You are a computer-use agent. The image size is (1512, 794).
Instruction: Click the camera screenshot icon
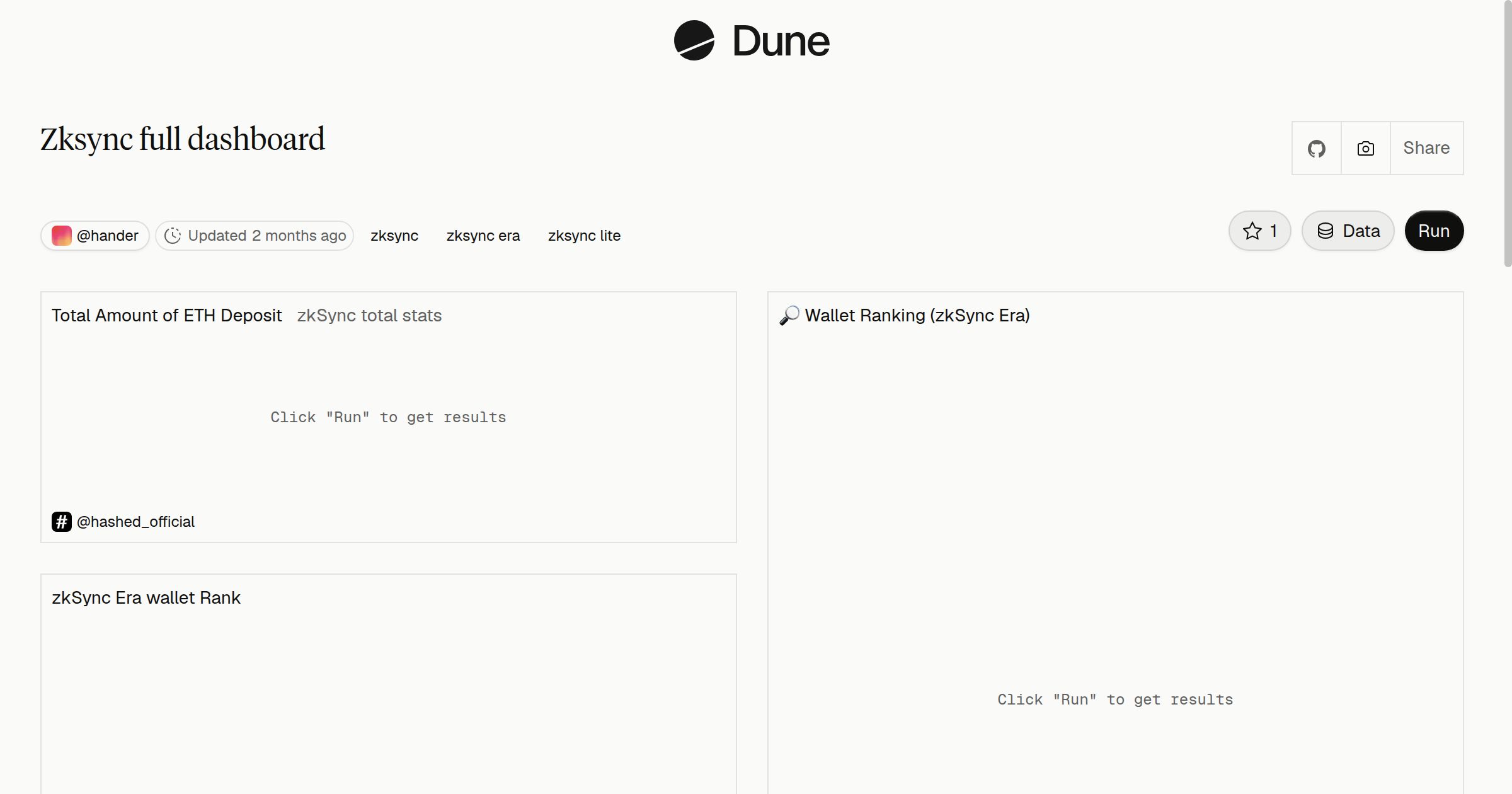tap(1365, 148)
